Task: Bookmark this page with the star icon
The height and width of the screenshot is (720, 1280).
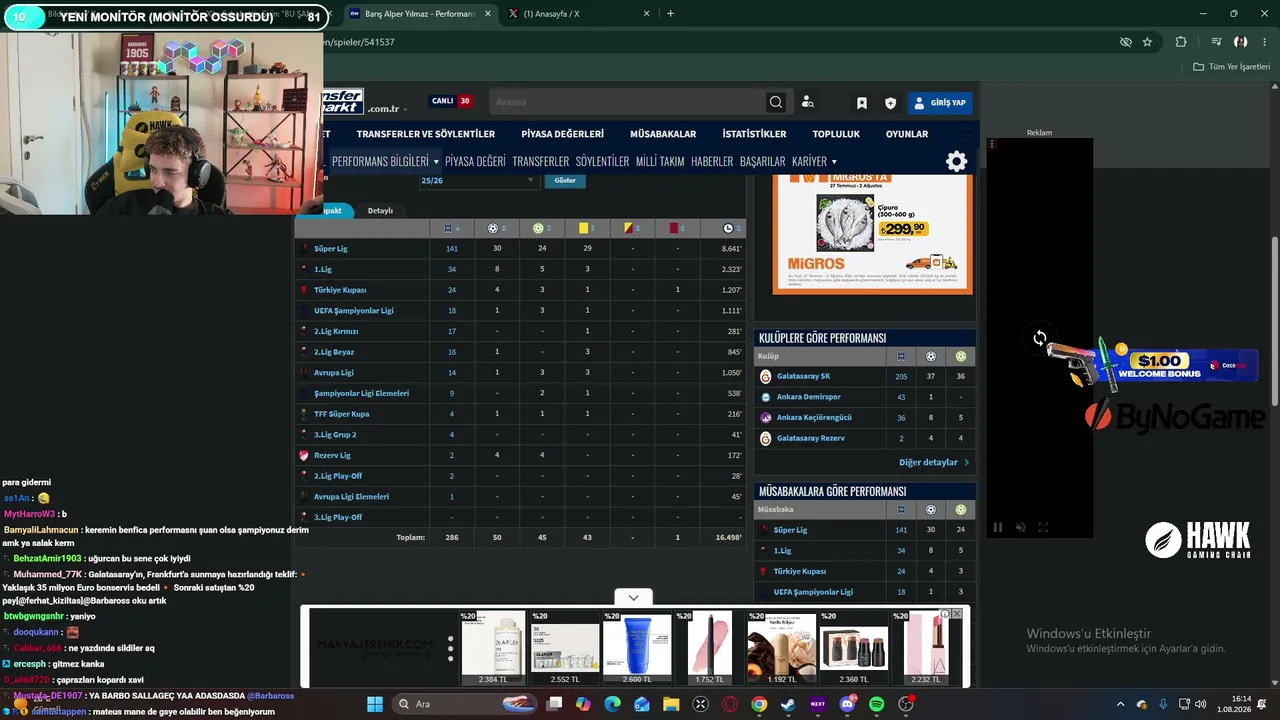Action: 1147,42
